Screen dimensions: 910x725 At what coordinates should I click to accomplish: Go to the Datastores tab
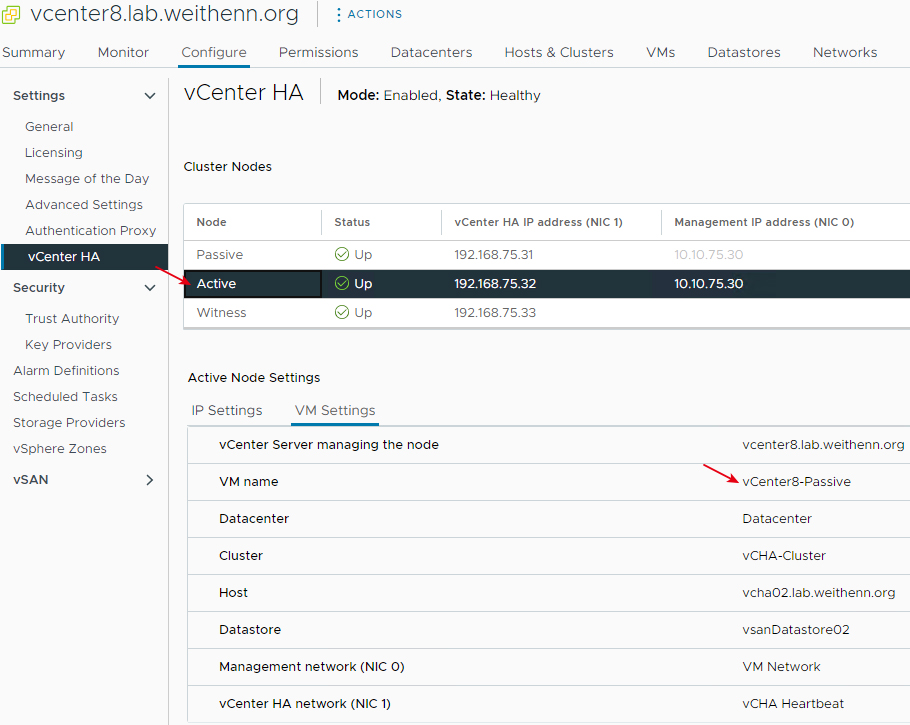coord(743,52)
